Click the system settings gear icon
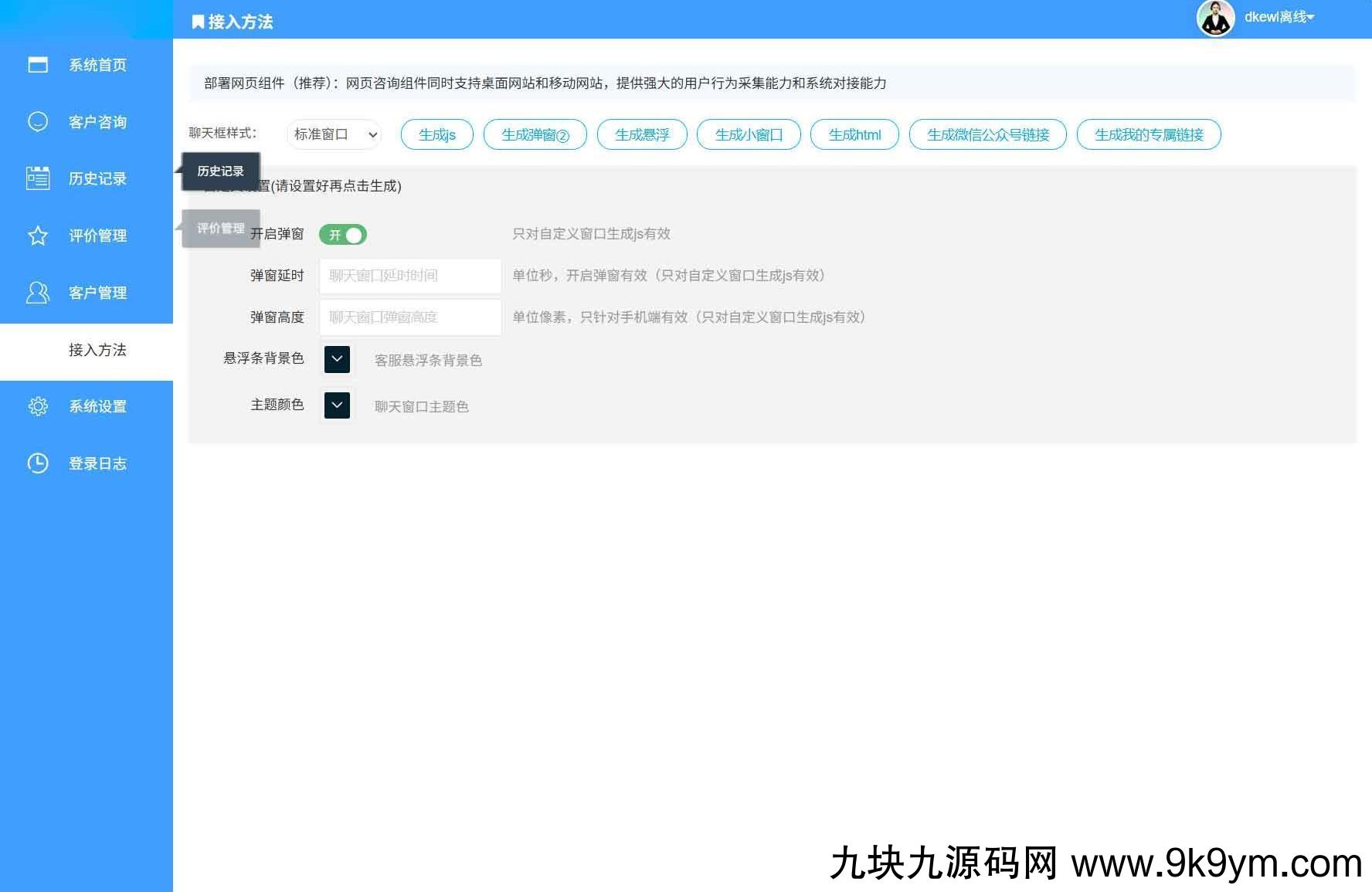The image size is (1372, 892). [38, 406]
